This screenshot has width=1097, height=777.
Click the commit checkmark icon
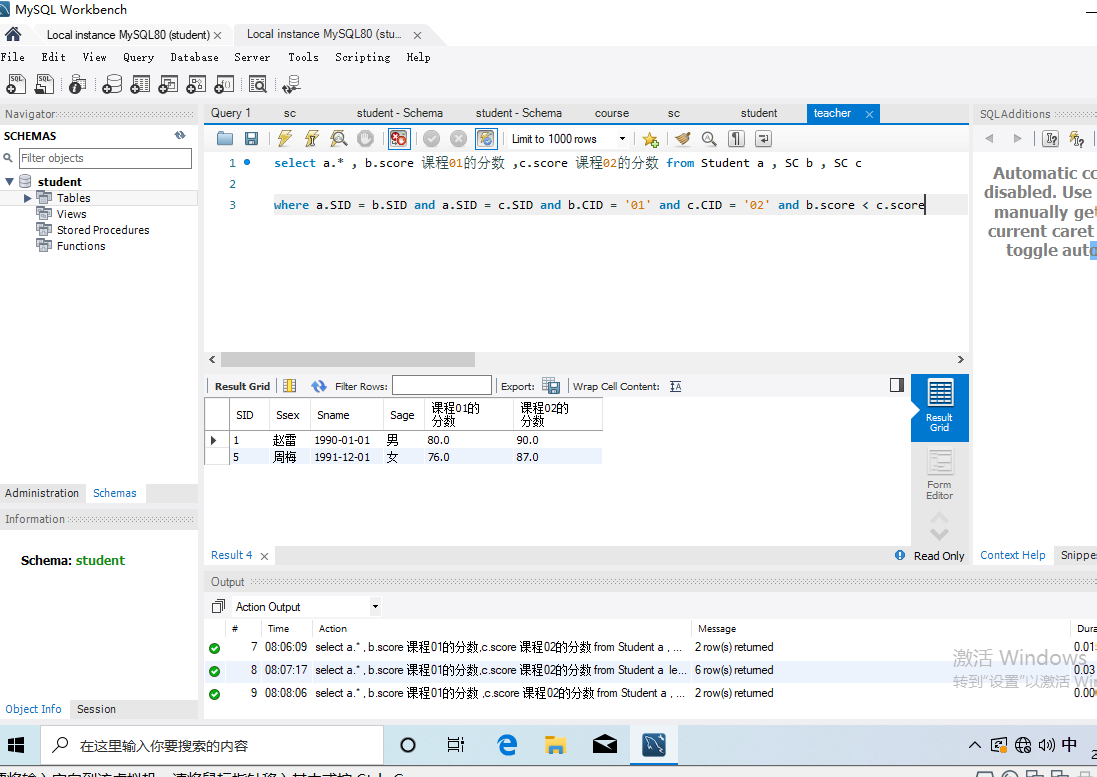point(432,138)
